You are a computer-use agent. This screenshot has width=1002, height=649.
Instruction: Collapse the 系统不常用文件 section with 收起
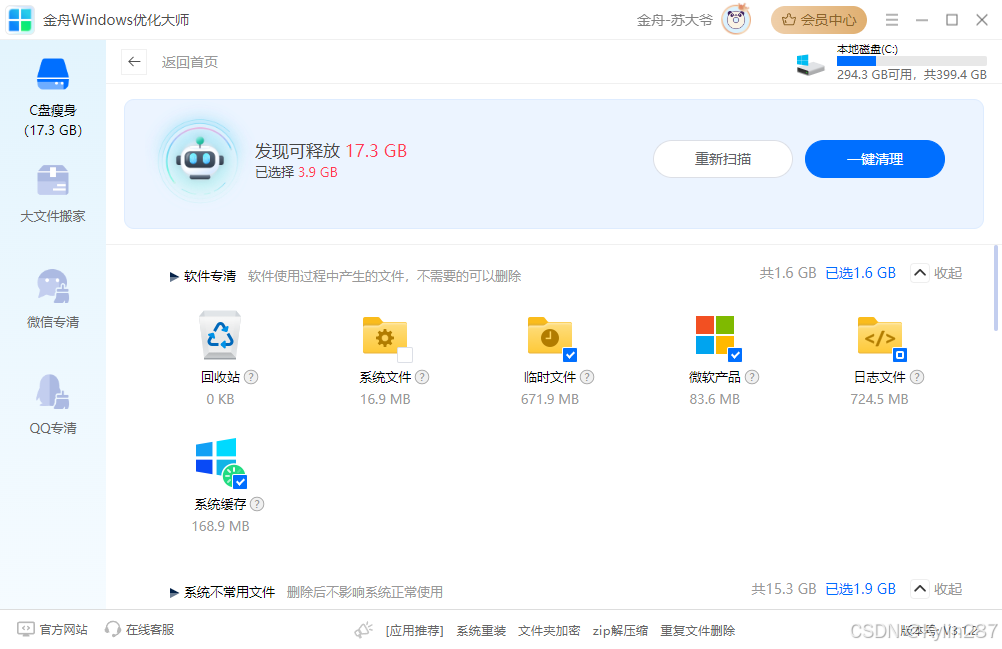click(x=936, y=589)
